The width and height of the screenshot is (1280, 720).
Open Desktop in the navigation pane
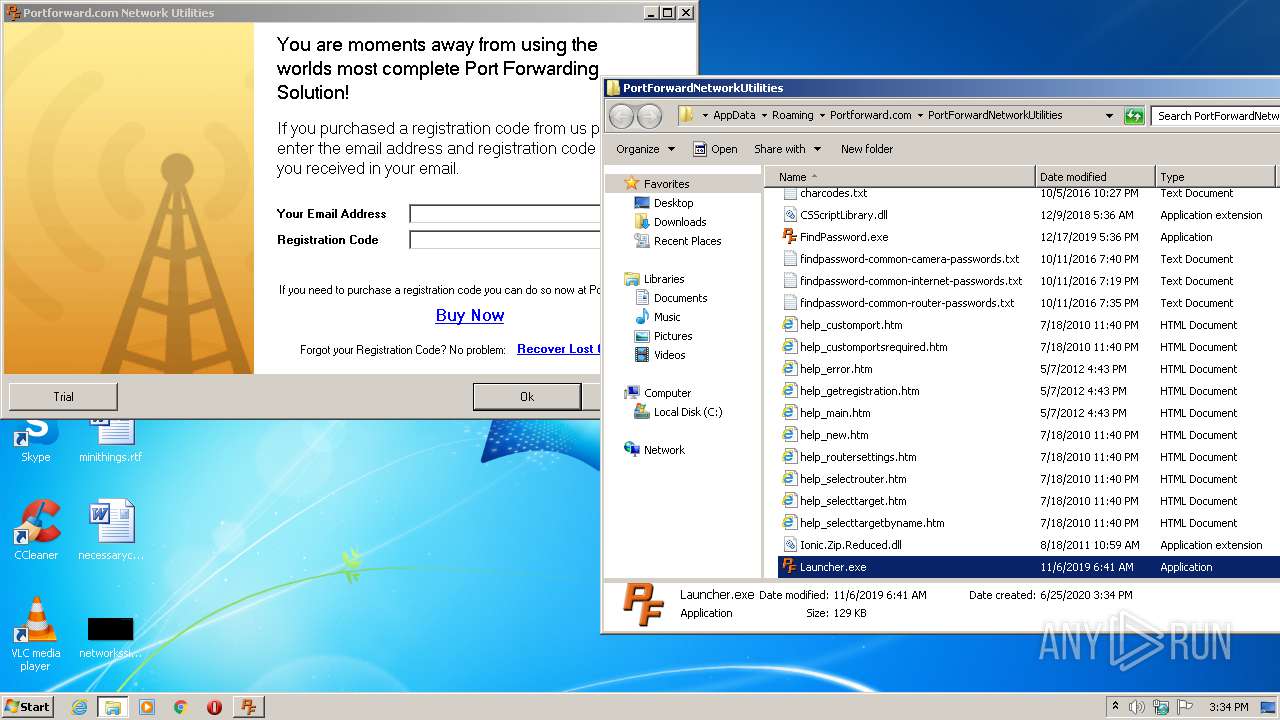coord(674,203)
